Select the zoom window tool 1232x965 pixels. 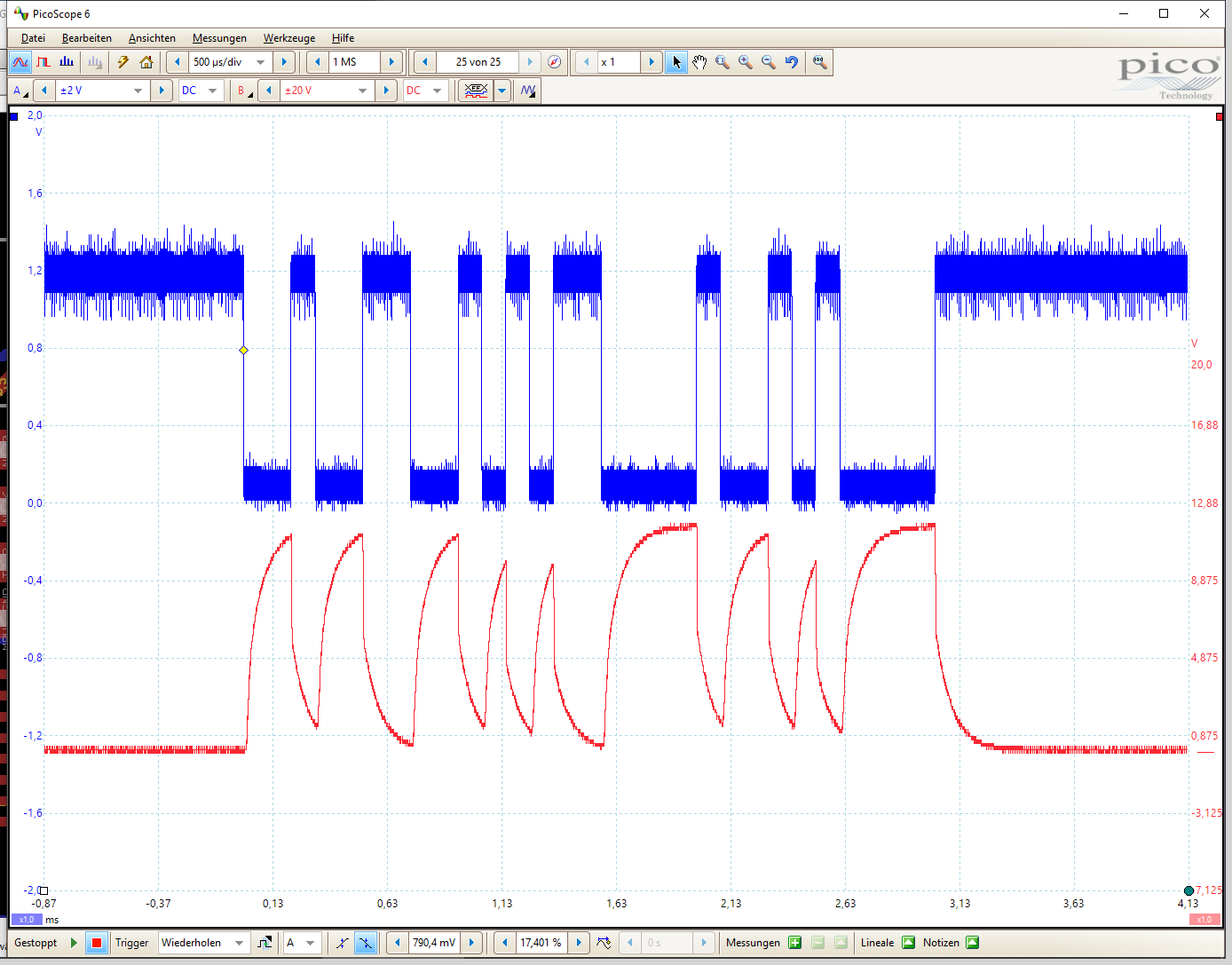723,62
